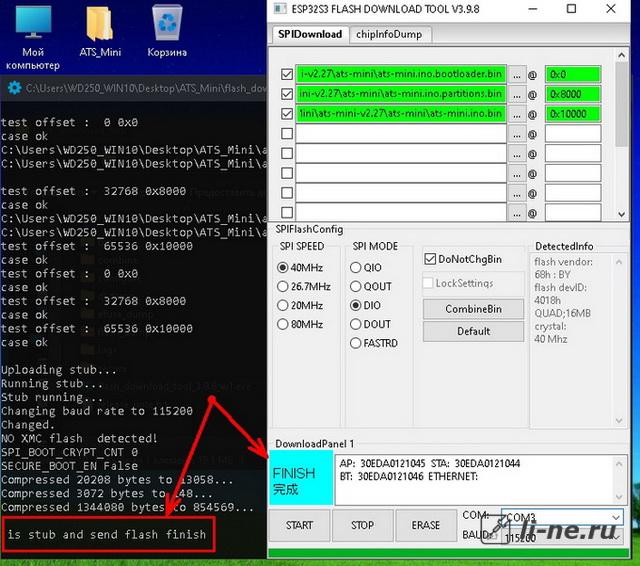Click scroll up arrow of file list
Viewport: 640px width, 566px height.
[x=621, y=55]
